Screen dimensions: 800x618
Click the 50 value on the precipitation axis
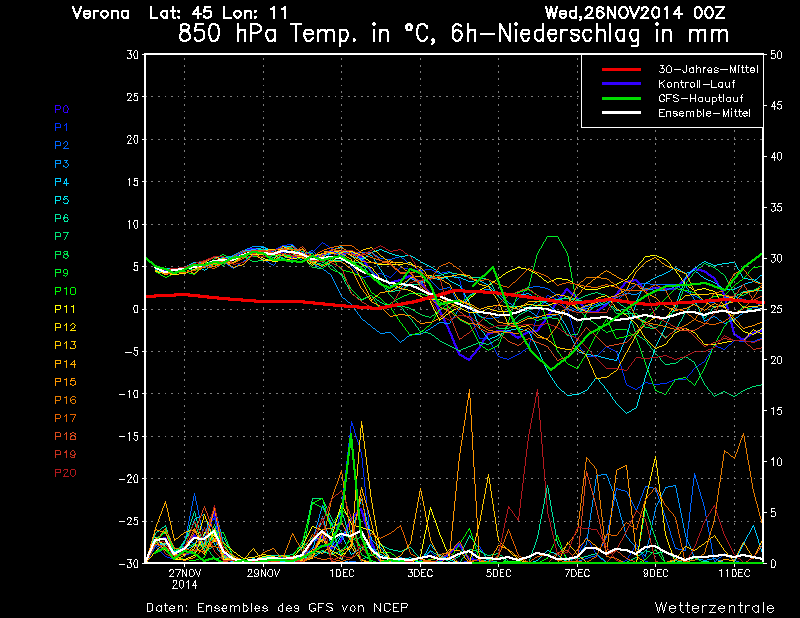click(x=776, y=55)
